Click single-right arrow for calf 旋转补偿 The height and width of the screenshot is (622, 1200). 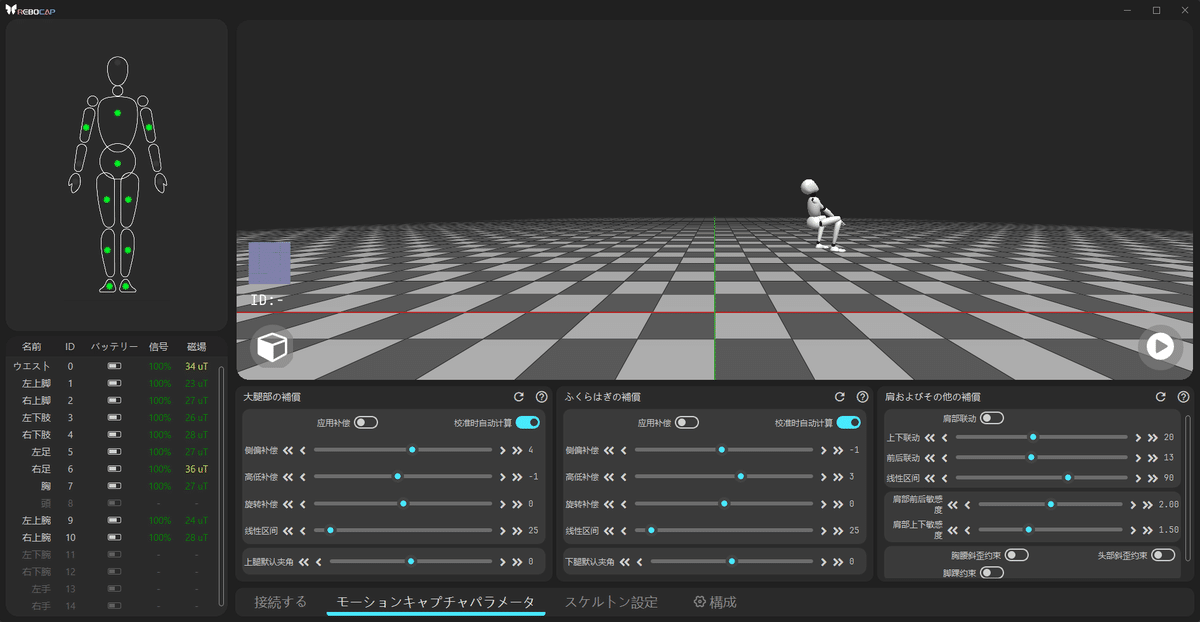824,503
